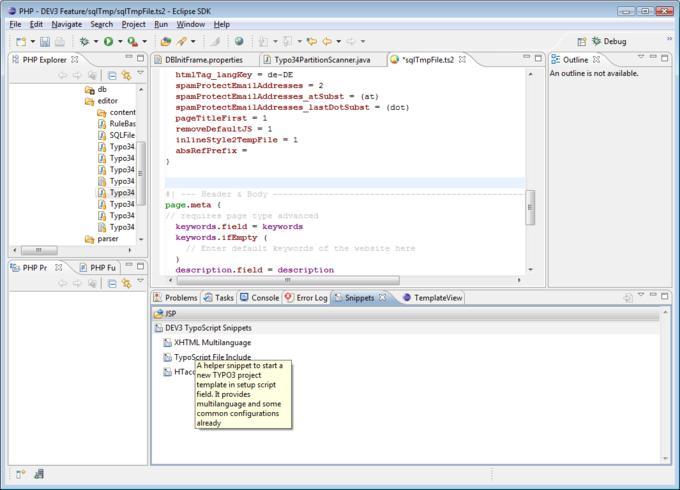The height and width of the screenshot is (490, 680).
Task: Click the Print icon in toolbar
Action: (60, 42)
